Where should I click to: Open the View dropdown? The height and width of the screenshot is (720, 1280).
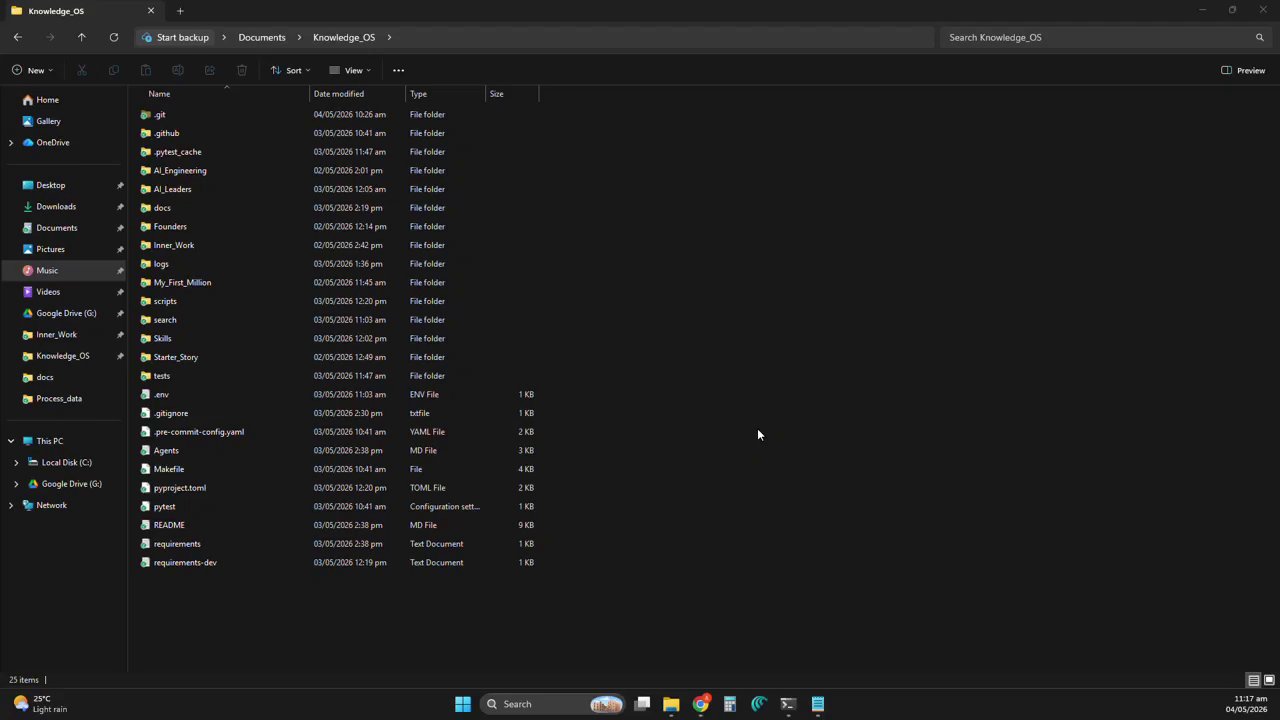350,70
